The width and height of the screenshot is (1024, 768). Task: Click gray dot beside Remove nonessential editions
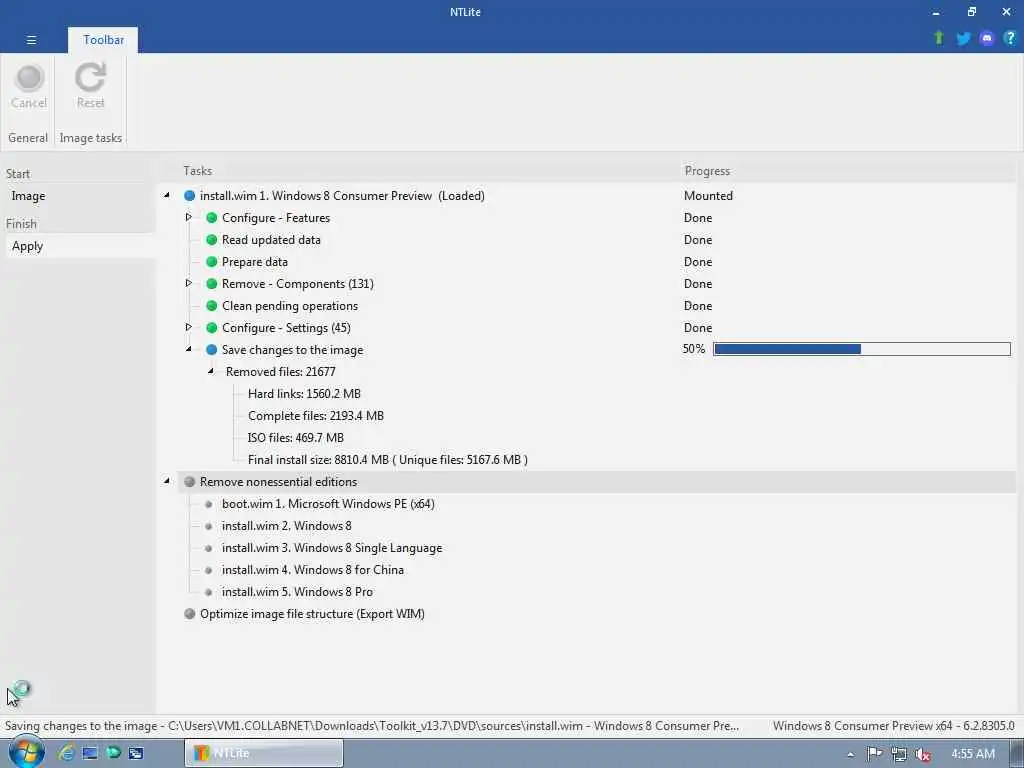pos(189,481)
